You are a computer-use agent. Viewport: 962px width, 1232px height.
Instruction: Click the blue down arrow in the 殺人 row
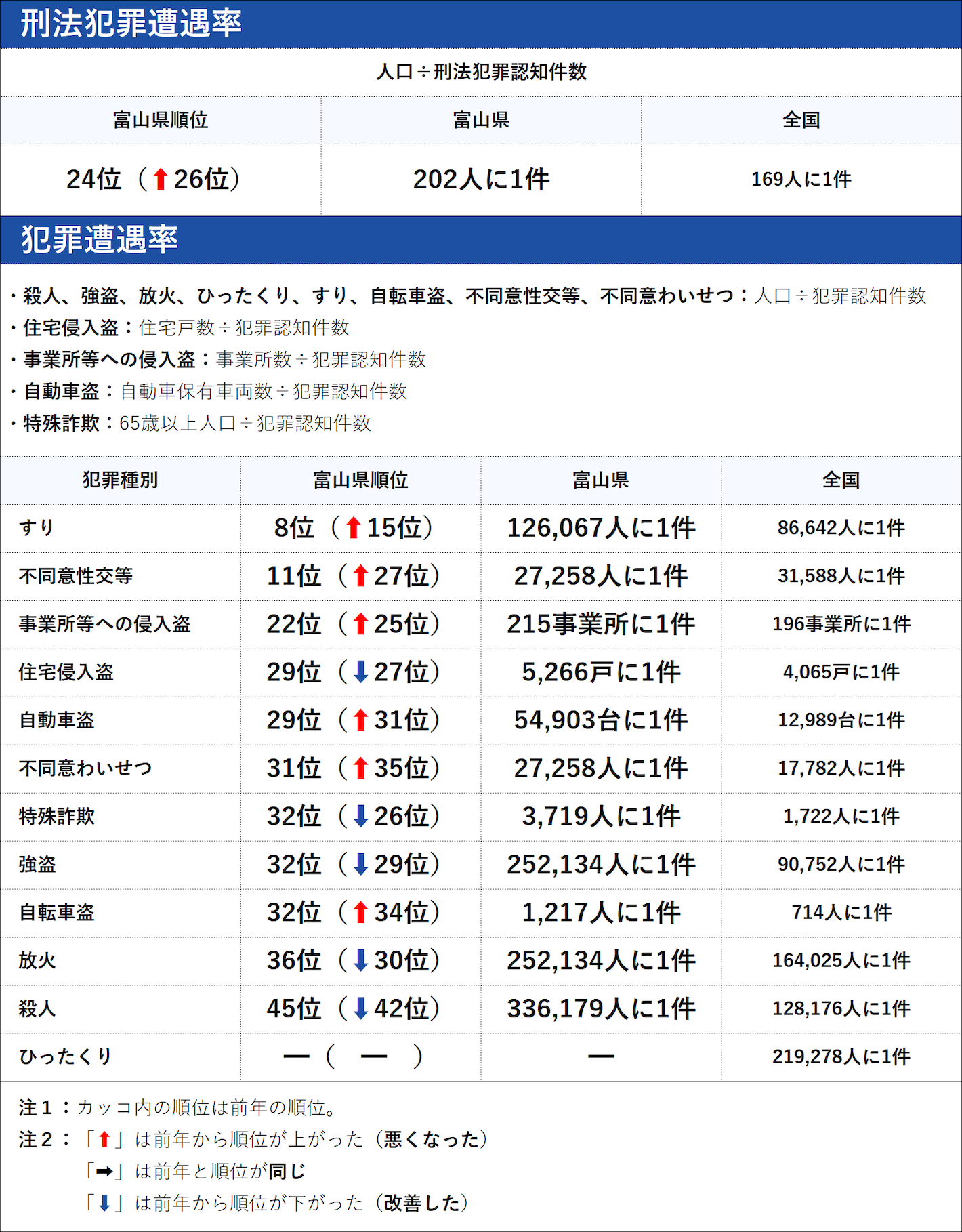(x=361, y=1009)
